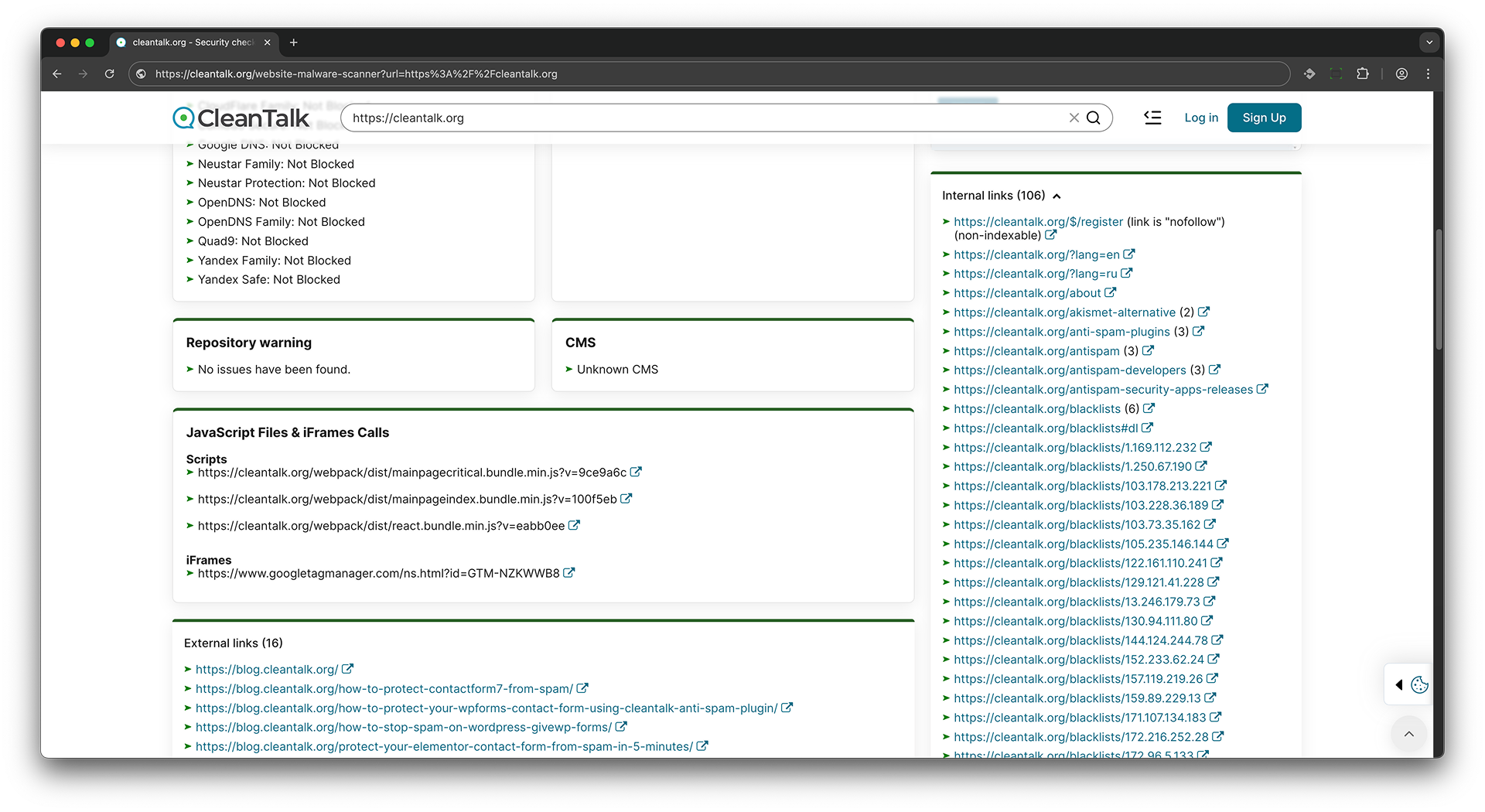Open the tab search dropdown in the tab strip
The height and width of the screenshot is (812, 1485).
pos(1430,43)
